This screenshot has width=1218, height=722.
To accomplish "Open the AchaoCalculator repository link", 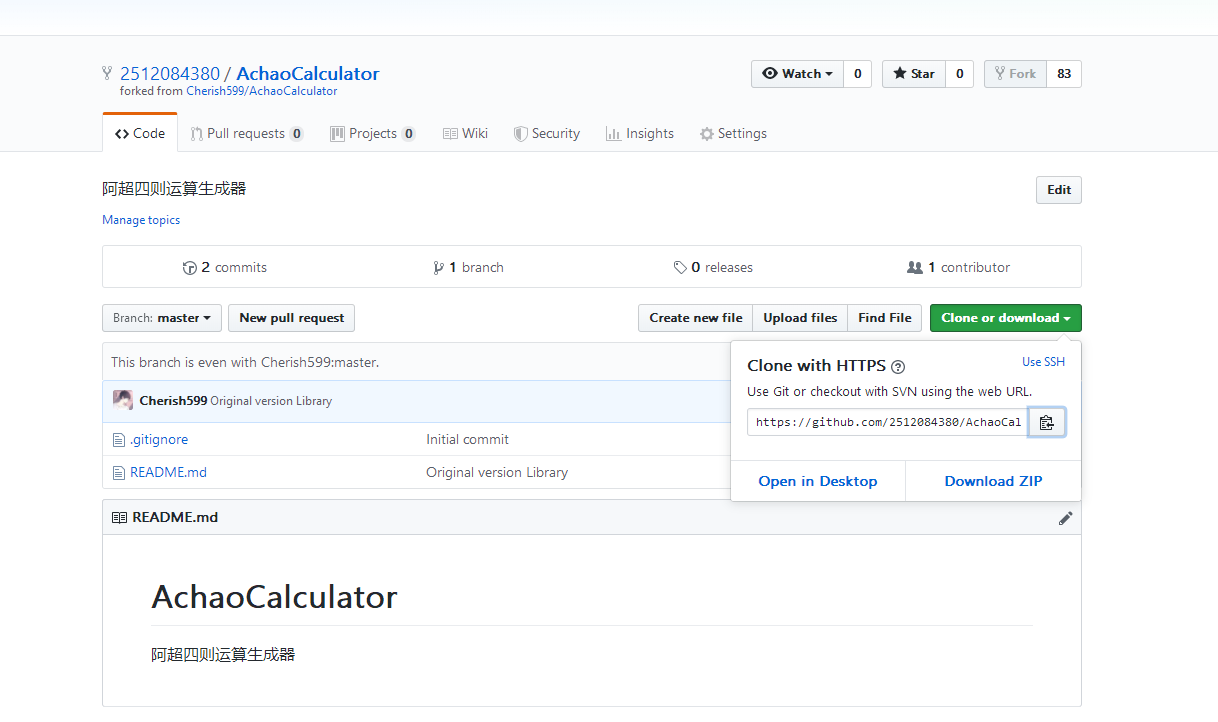I will [x=308, y=74].
